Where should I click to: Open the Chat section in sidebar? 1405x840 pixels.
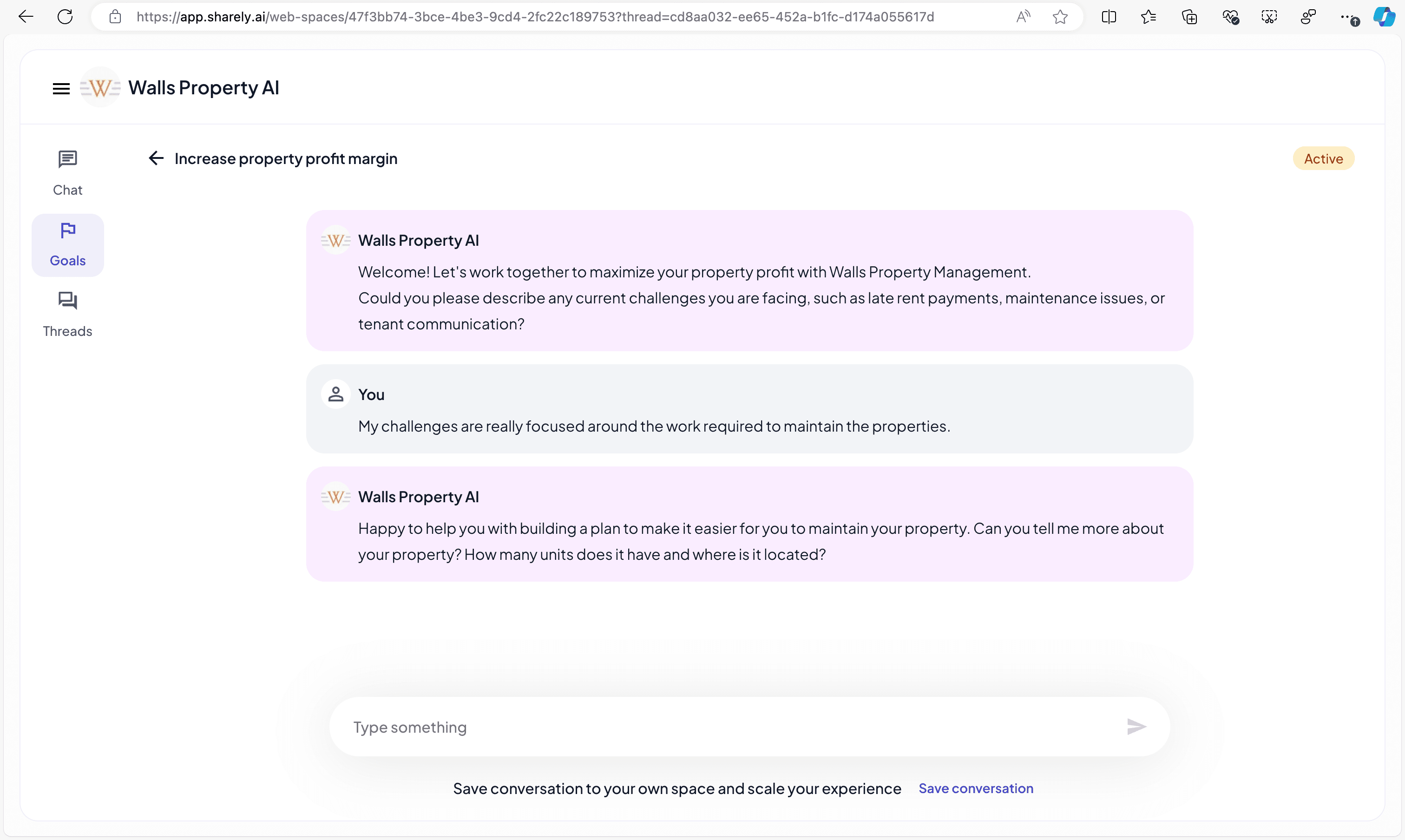tap(68, 173)
